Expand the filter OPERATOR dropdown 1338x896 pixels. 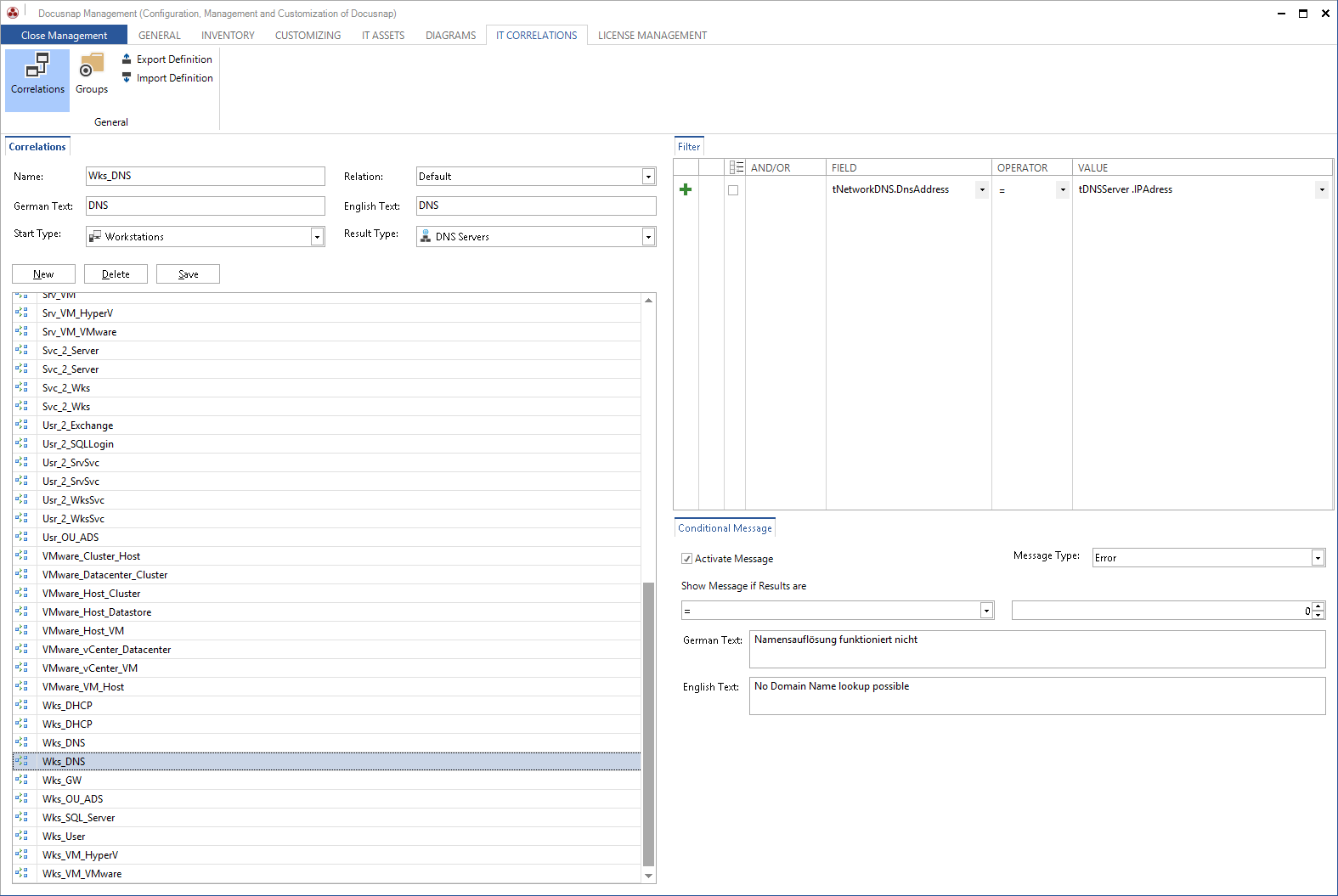click(1062, 189)
